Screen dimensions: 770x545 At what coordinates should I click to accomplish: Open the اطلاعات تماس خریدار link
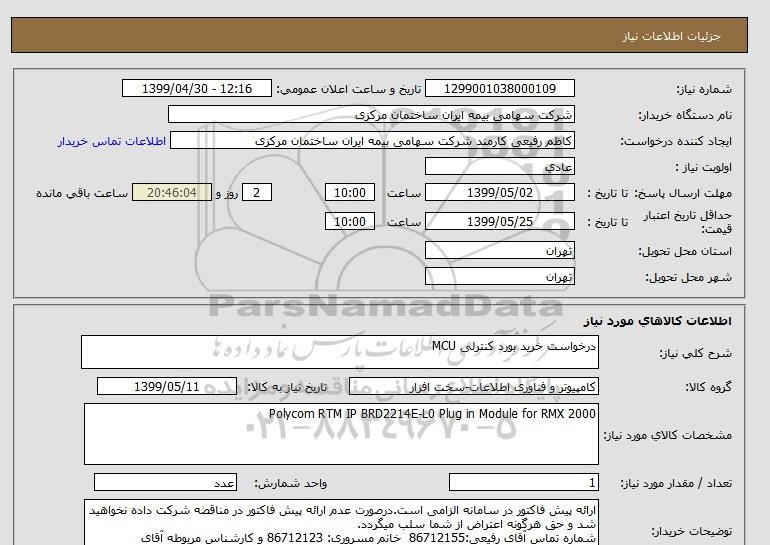(111, 141)
